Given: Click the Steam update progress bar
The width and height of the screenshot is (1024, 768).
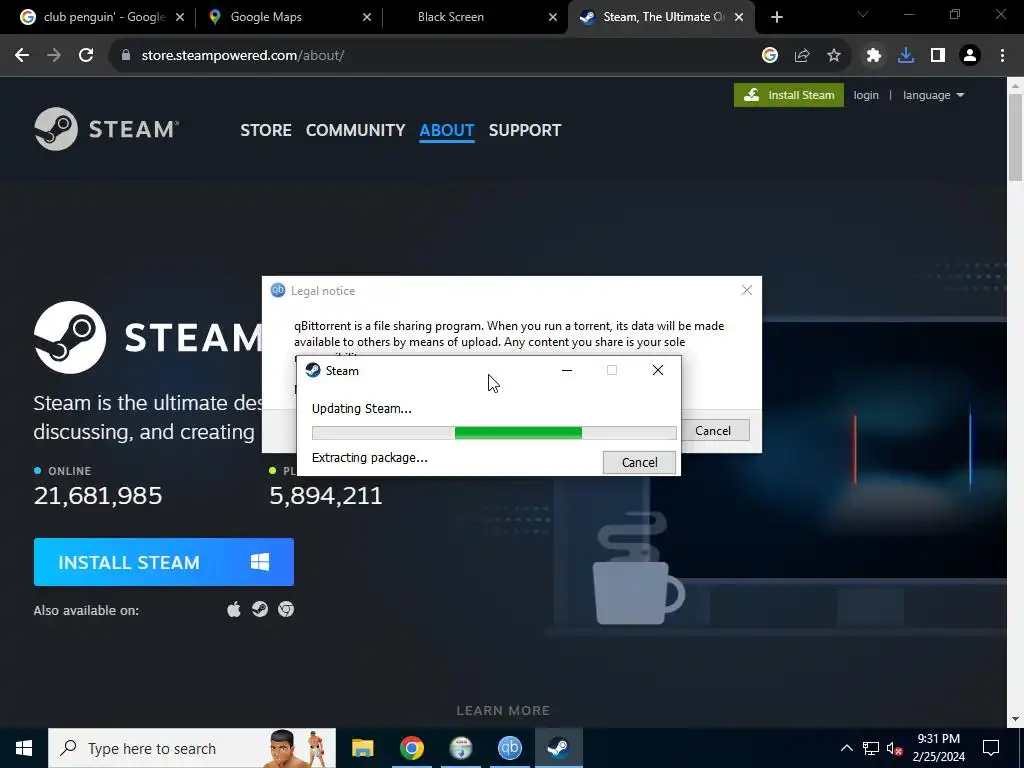Looking at the screenshot, I should pyautogui.click(x=494, y=432).
